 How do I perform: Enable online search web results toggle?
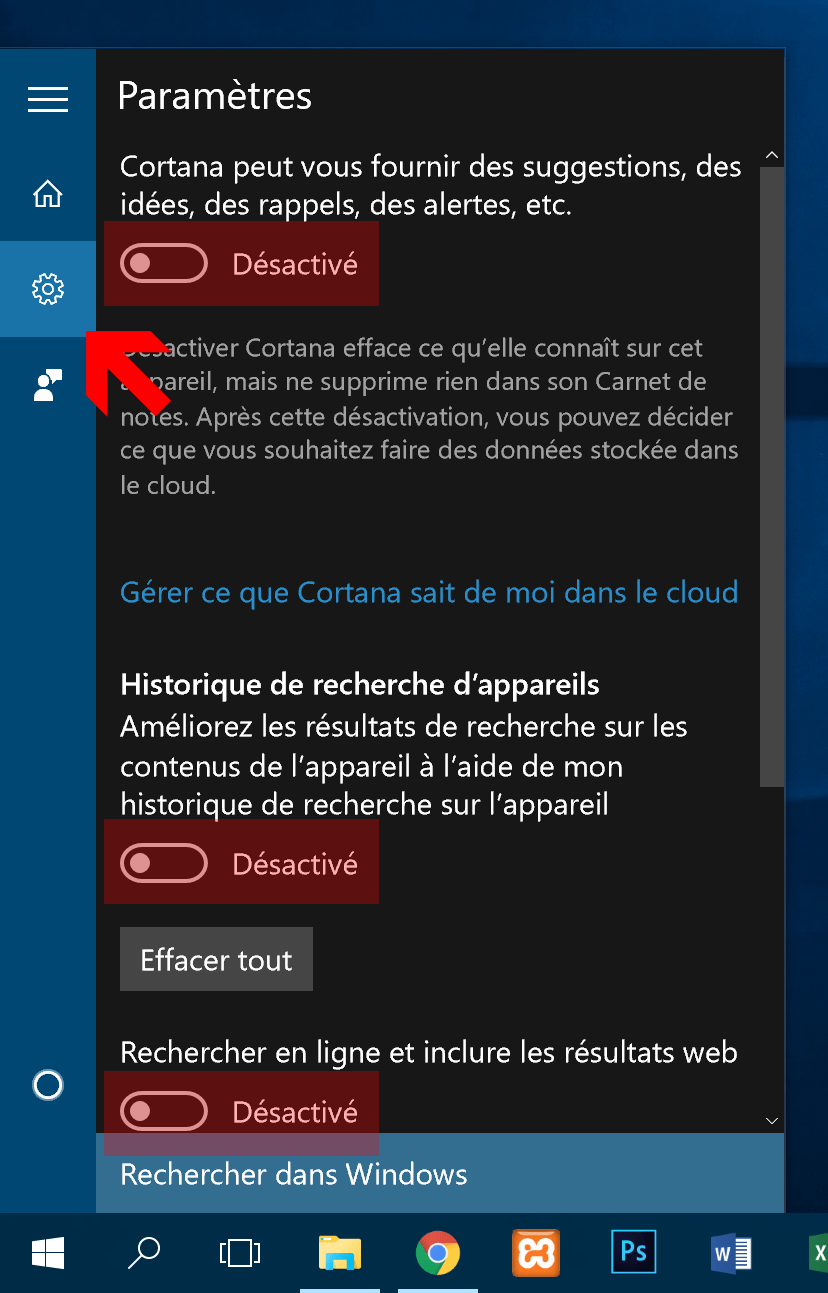(164, 1111)
